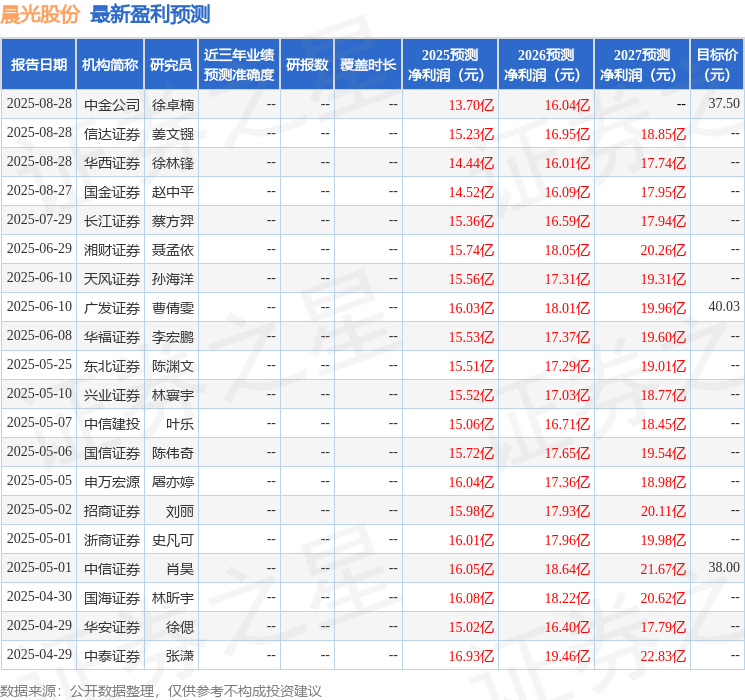Select the 兴业证券 institution cell
Image resolution: width=745 pixels, height=700 pixels.
(112, 394)
